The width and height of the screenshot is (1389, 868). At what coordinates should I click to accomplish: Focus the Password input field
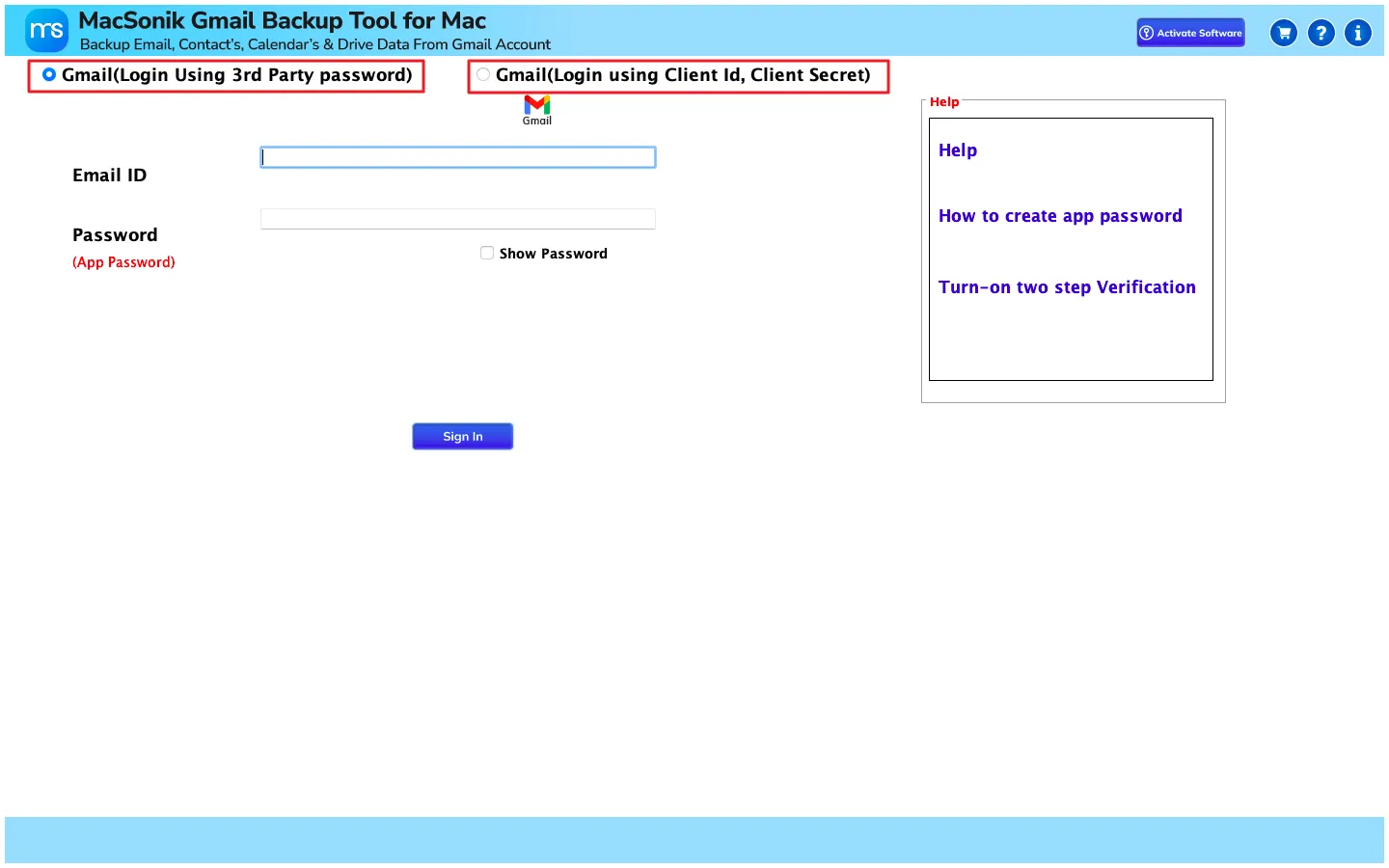coord(458,219)
